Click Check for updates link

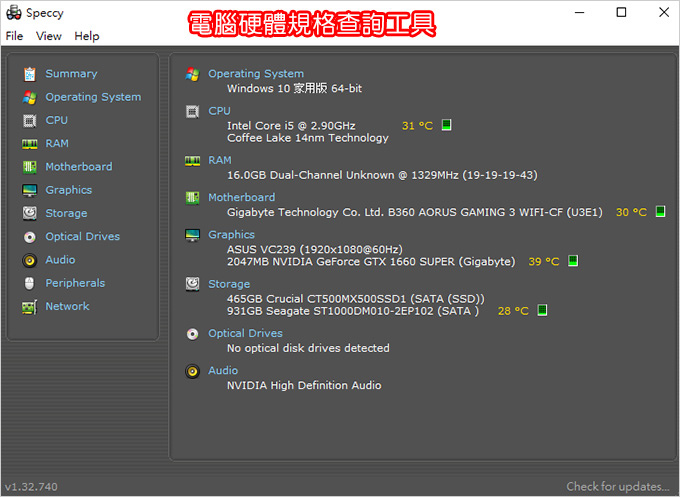point(618,487)
